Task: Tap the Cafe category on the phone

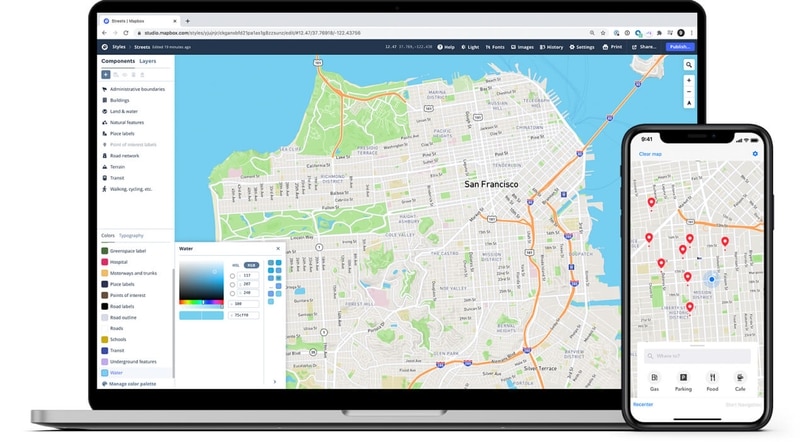Action: [x=740, y=381]
